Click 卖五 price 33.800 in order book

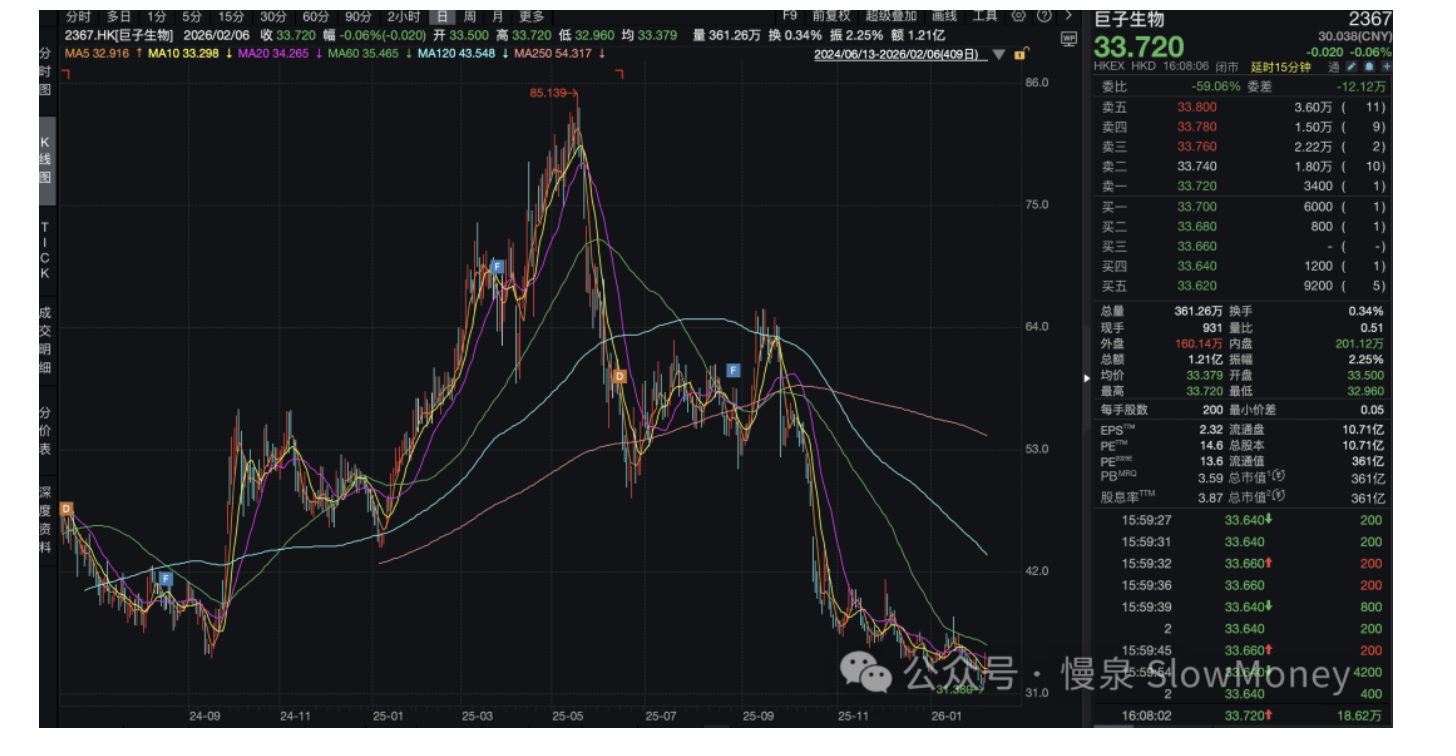coord(1197,106)
